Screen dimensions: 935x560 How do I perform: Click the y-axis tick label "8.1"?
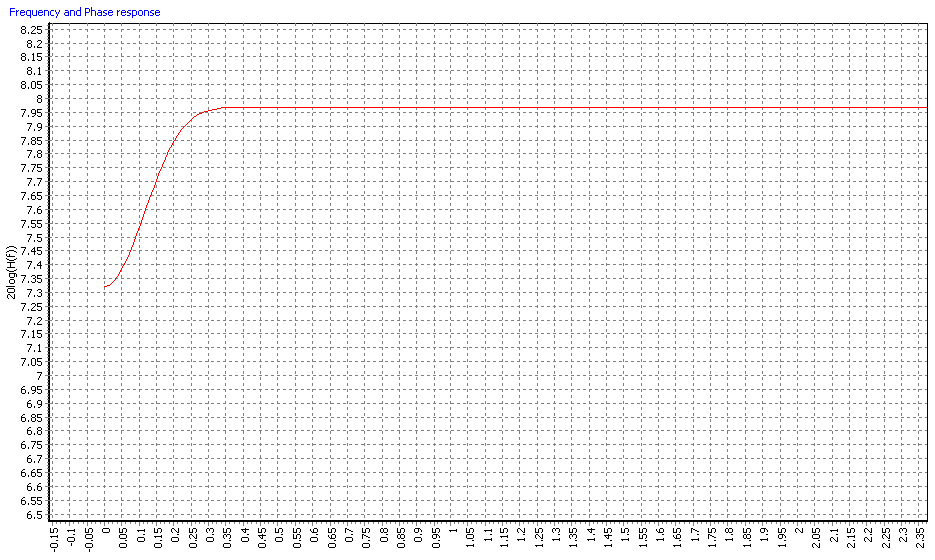coord(35,71)
